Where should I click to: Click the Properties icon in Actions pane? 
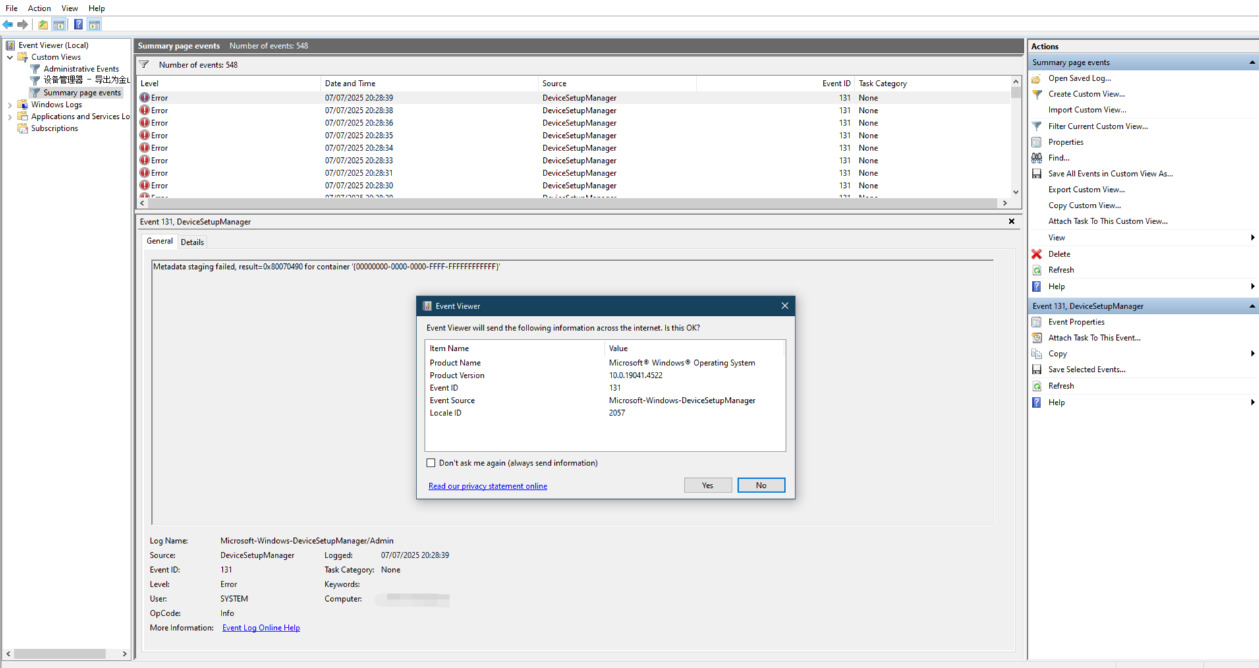point(1037,142)
